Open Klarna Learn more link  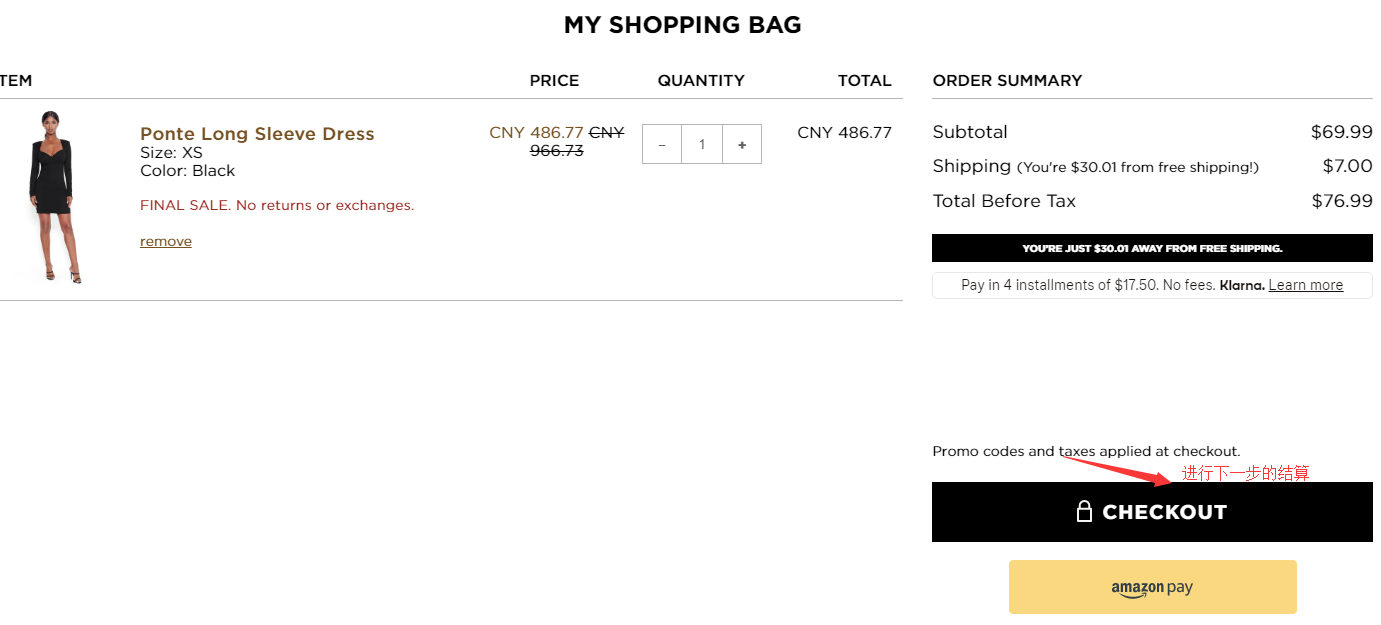[1305, 285]
